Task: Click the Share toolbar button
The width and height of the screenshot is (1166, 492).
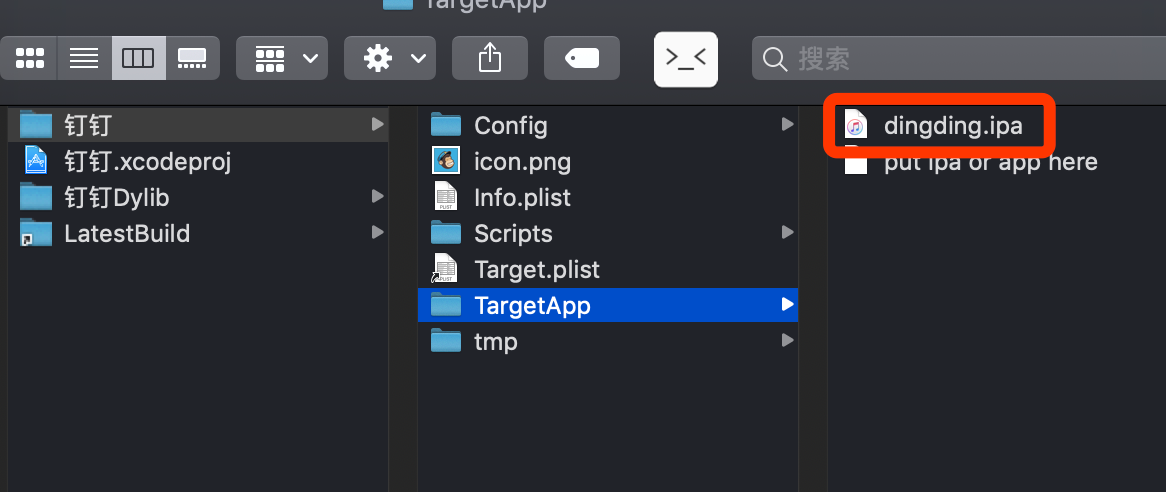Action: [489, 58]
